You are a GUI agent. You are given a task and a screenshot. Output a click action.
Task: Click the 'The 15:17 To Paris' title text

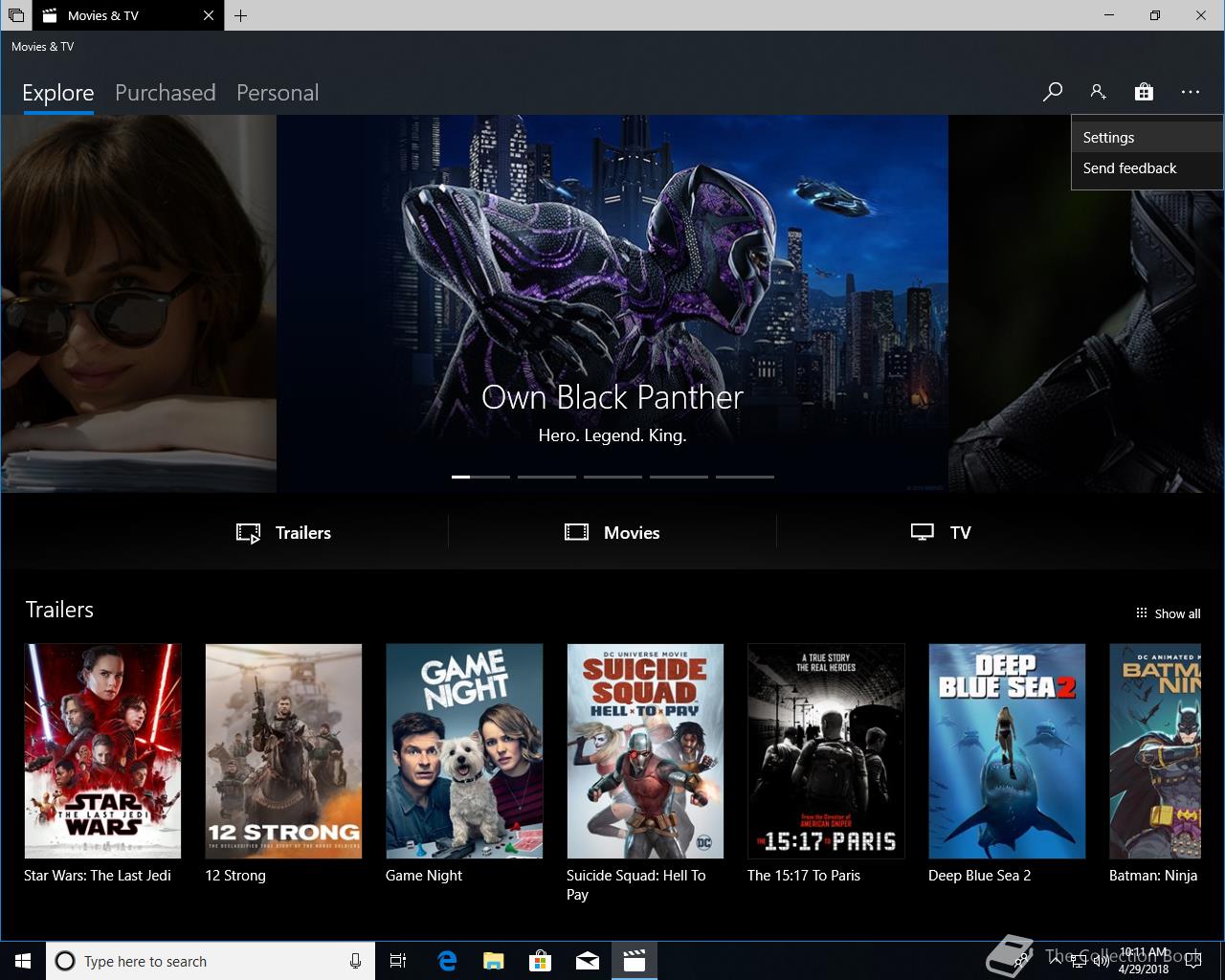[804, 876]
